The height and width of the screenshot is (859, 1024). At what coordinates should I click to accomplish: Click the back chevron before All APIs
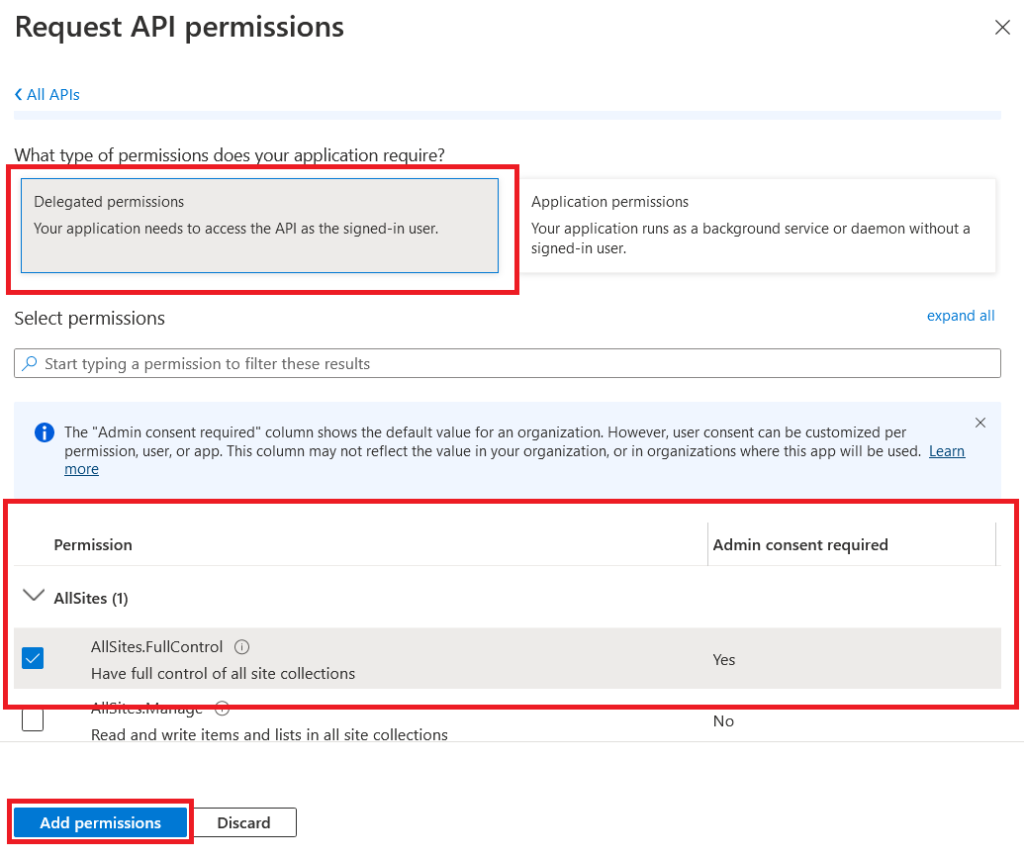pyautogui.click(x=17, y=94)
